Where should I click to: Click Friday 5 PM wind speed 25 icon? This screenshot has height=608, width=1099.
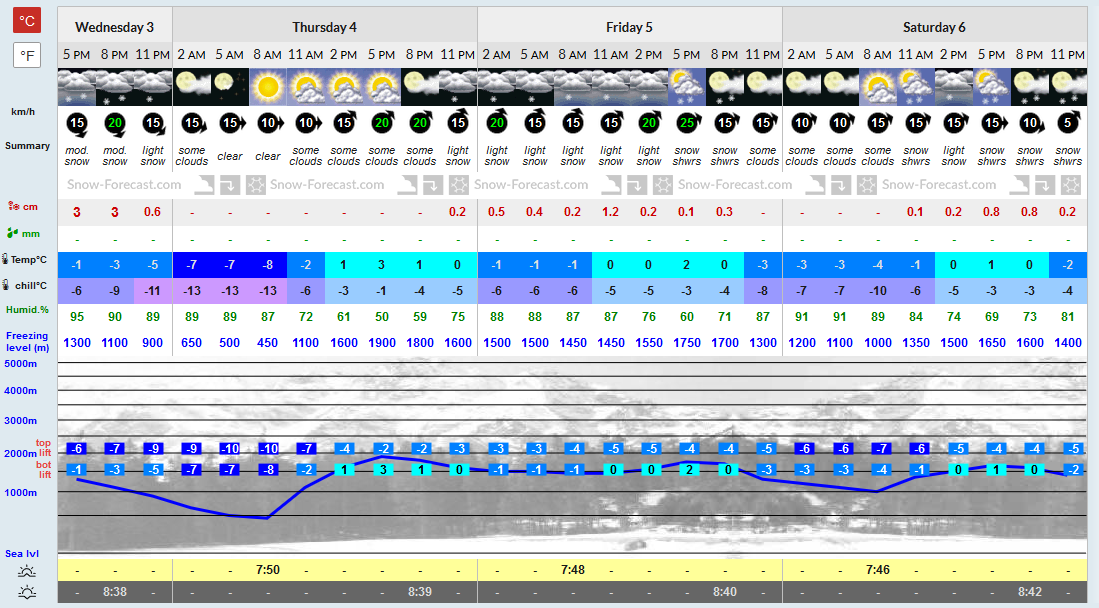tap(687, 123)
